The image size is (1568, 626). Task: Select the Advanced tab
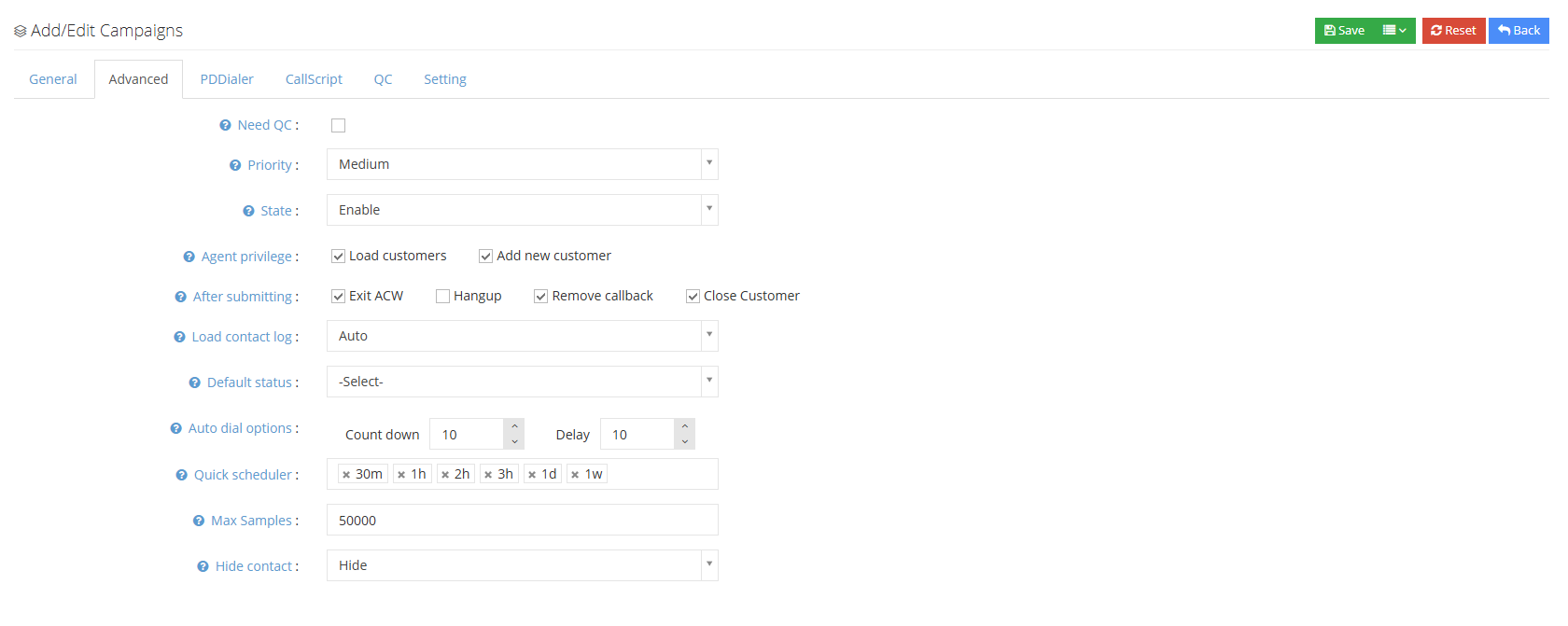click(138, 79)
